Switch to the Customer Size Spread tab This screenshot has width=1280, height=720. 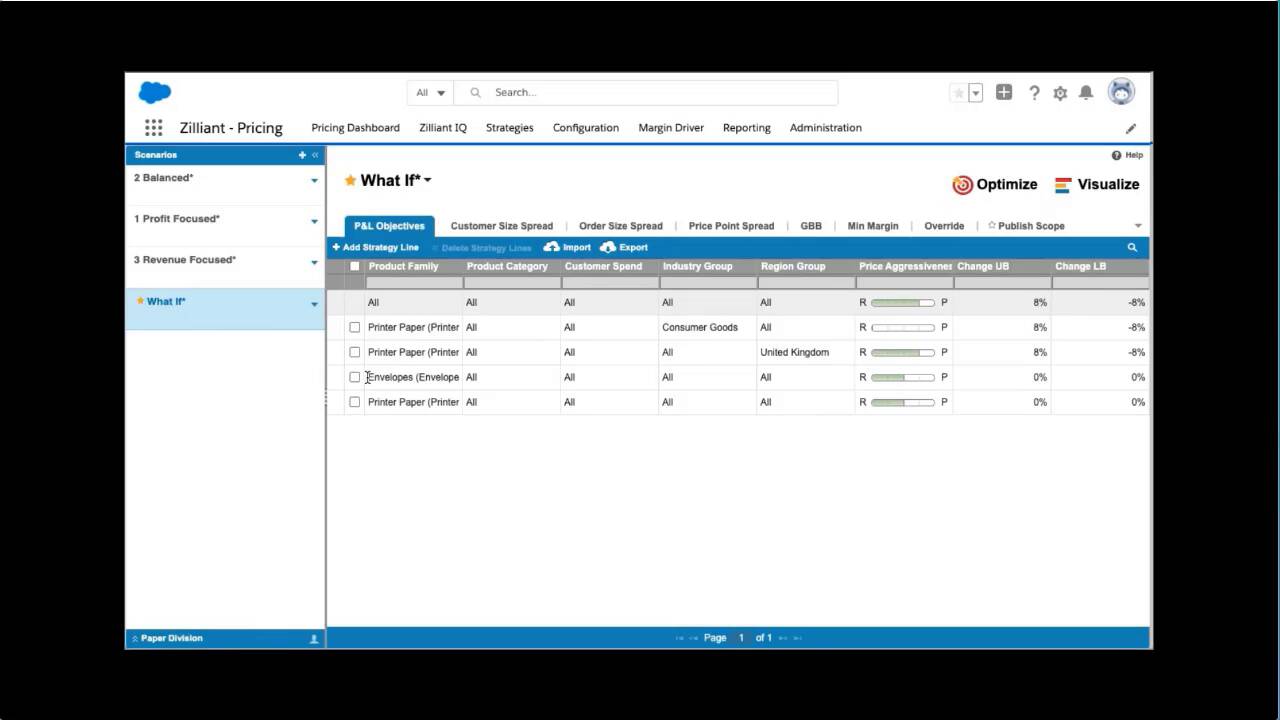click(x=502, y=226)
